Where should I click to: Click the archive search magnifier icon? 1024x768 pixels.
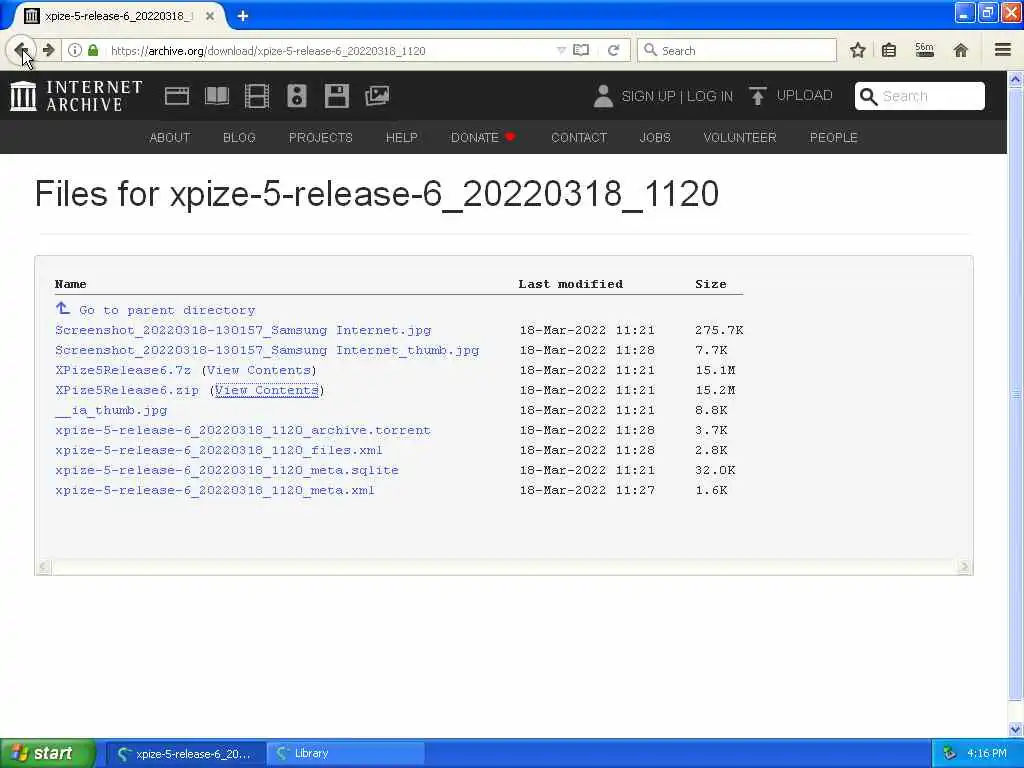tap(868, 96)
